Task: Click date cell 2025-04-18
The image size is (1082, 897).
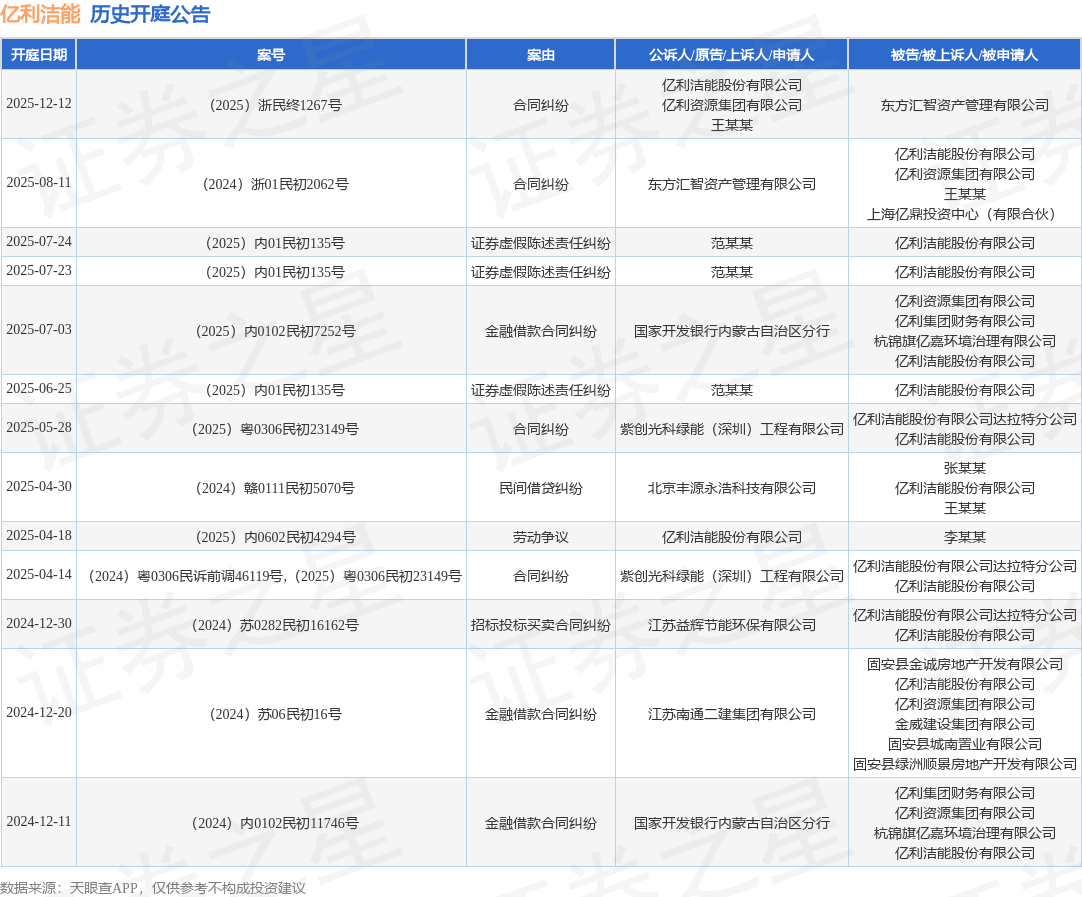Action: click(39, 535)
